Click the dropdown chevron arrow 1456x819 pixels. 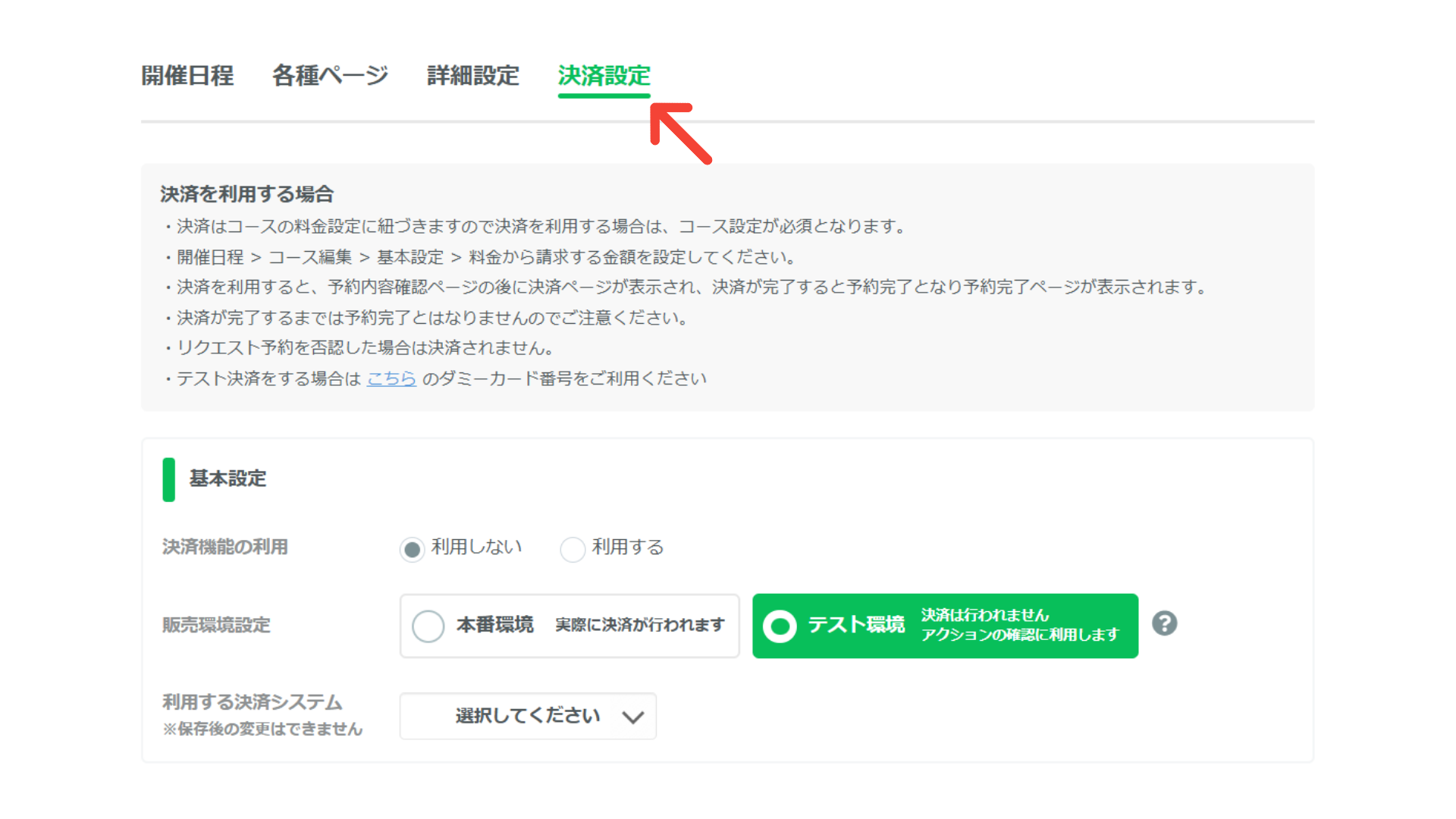632,717
